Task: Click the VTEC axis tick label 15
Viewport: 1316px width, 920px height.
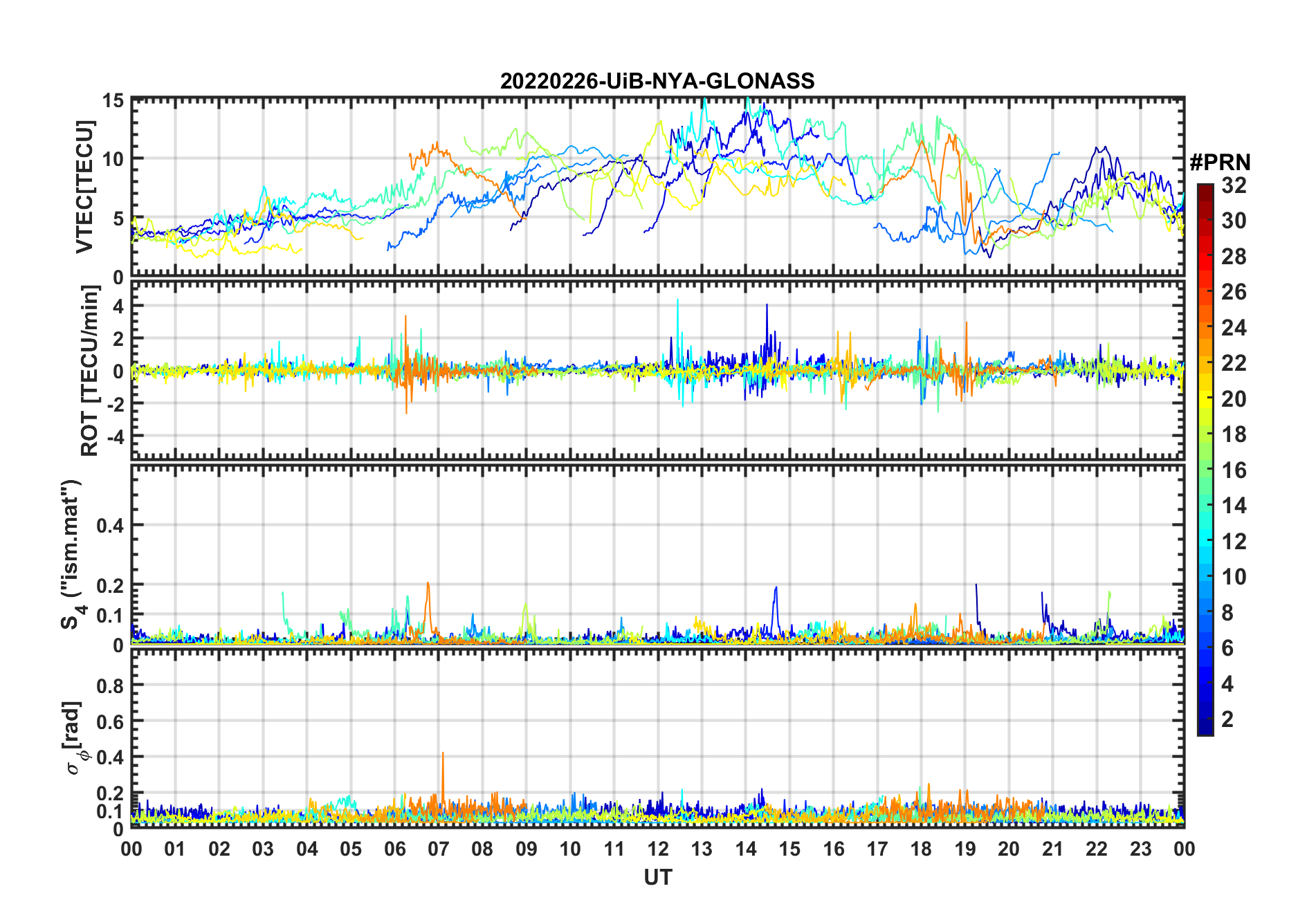Action: click(113, 101)
